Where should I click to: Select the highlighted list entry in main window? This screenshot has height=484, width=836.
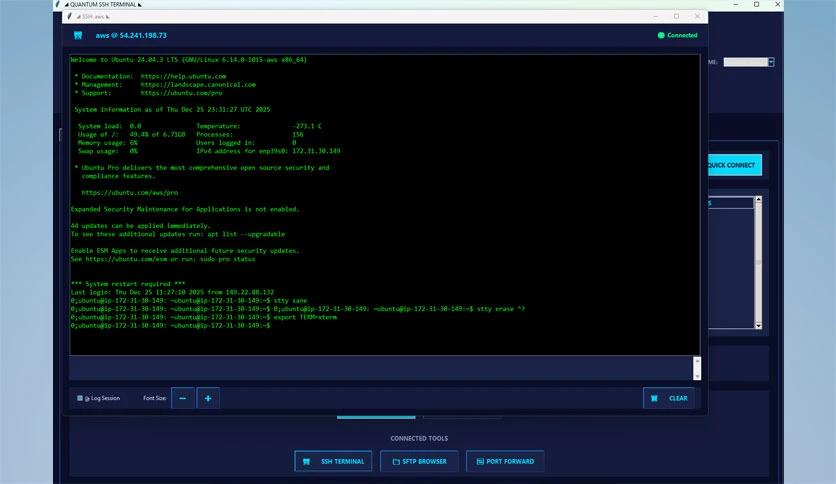pyautogui.click(x=730, y=203)
